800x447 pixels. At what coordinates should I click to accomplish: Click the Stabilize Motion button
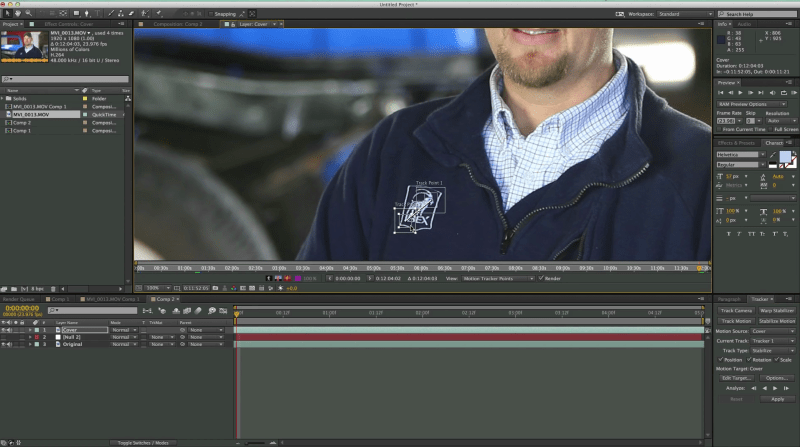click(777, 321)
